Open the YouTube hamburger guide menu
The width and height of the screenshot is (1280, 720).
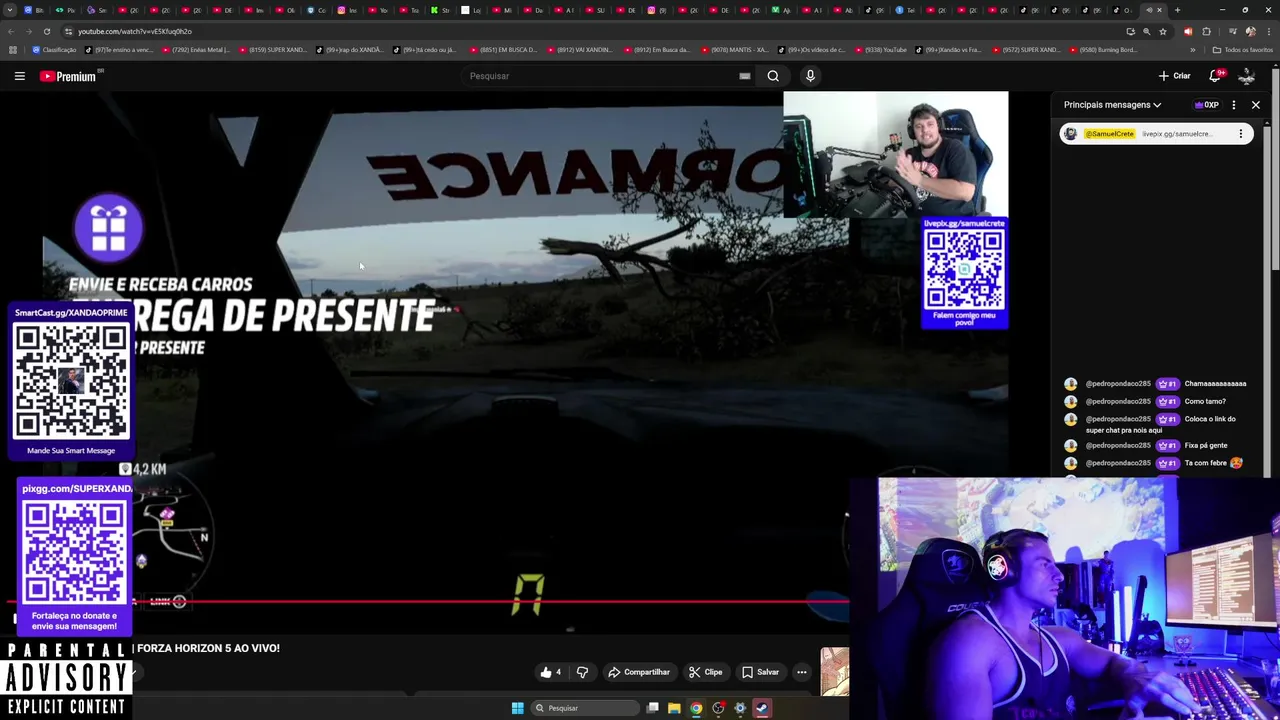[19, 76]
